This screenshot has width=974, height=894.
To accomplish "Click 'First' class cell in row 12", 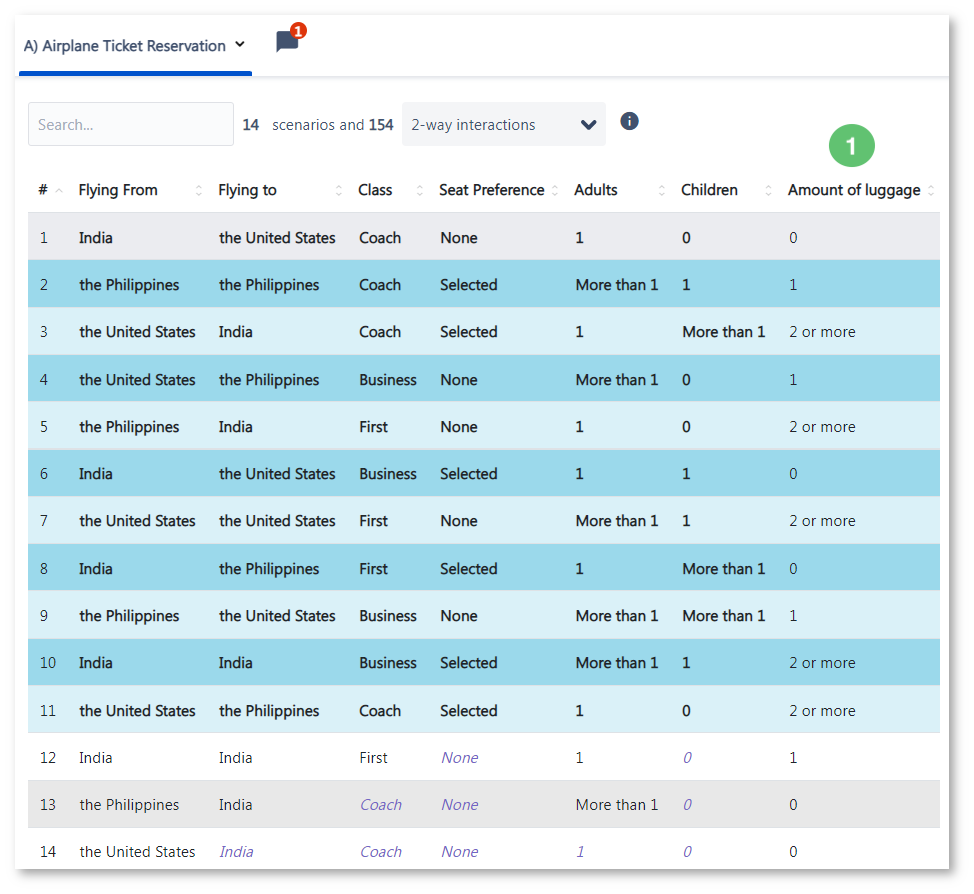I will pyautogui.click(x=373, y=758).
